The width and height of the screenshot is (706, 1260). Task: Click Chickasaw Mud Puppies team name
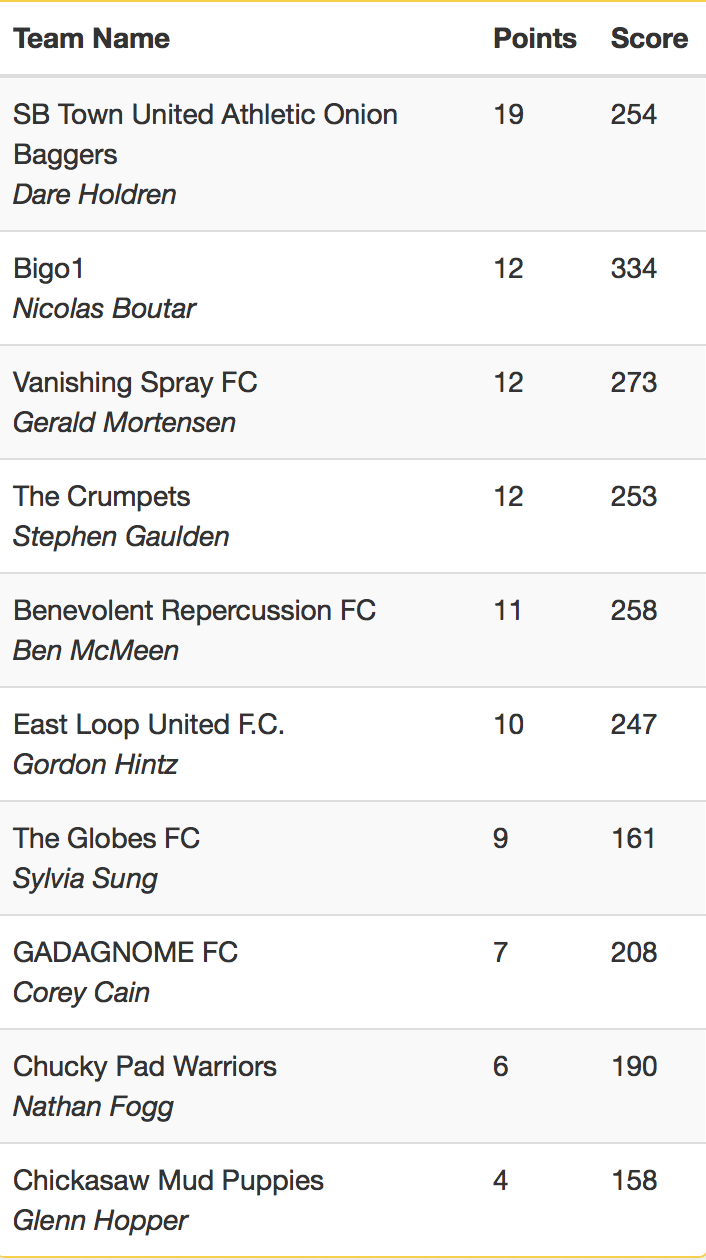click(x=168, y=1181)
